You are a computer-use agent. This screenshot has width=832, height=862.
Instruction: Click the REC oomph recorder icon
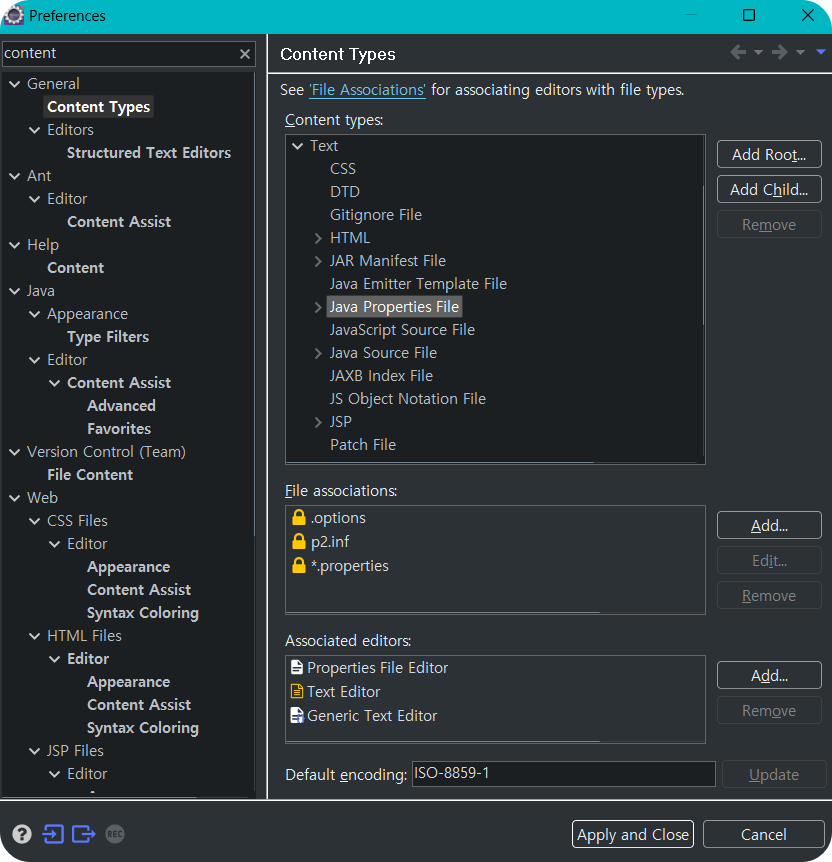114,834
